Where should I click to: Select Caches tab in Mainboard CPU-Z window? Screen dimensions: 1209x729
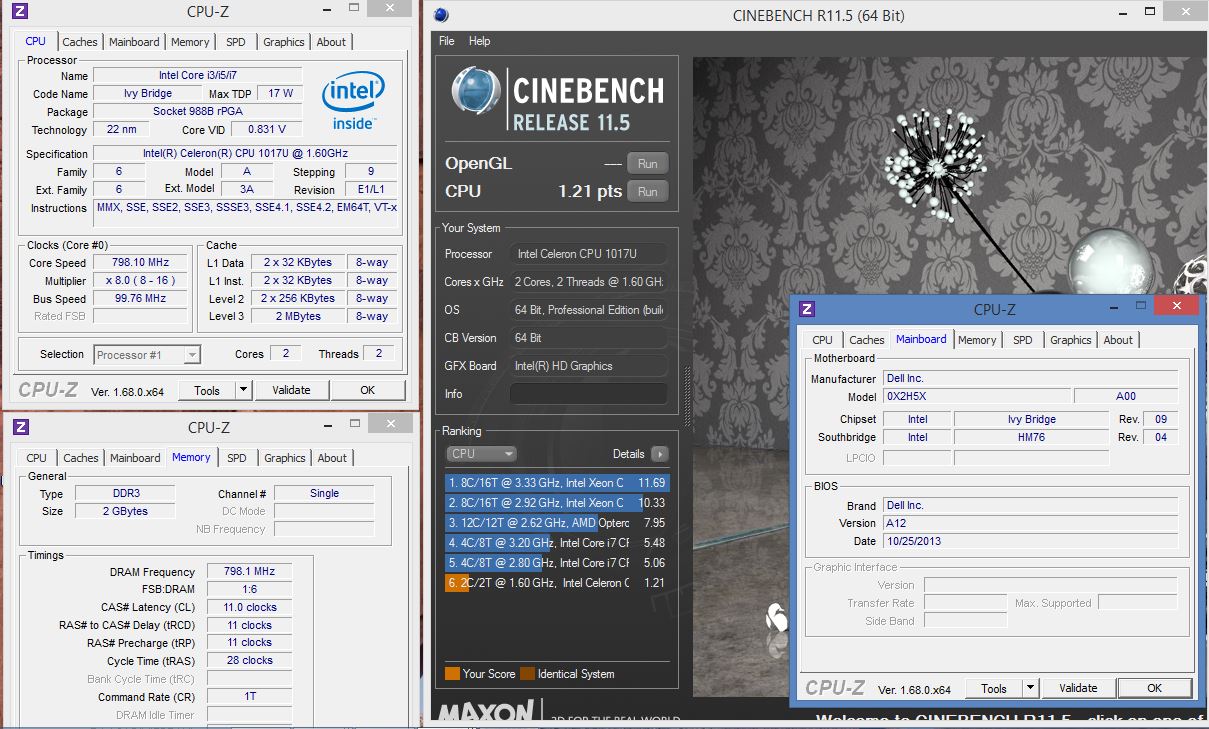(867, 340)
